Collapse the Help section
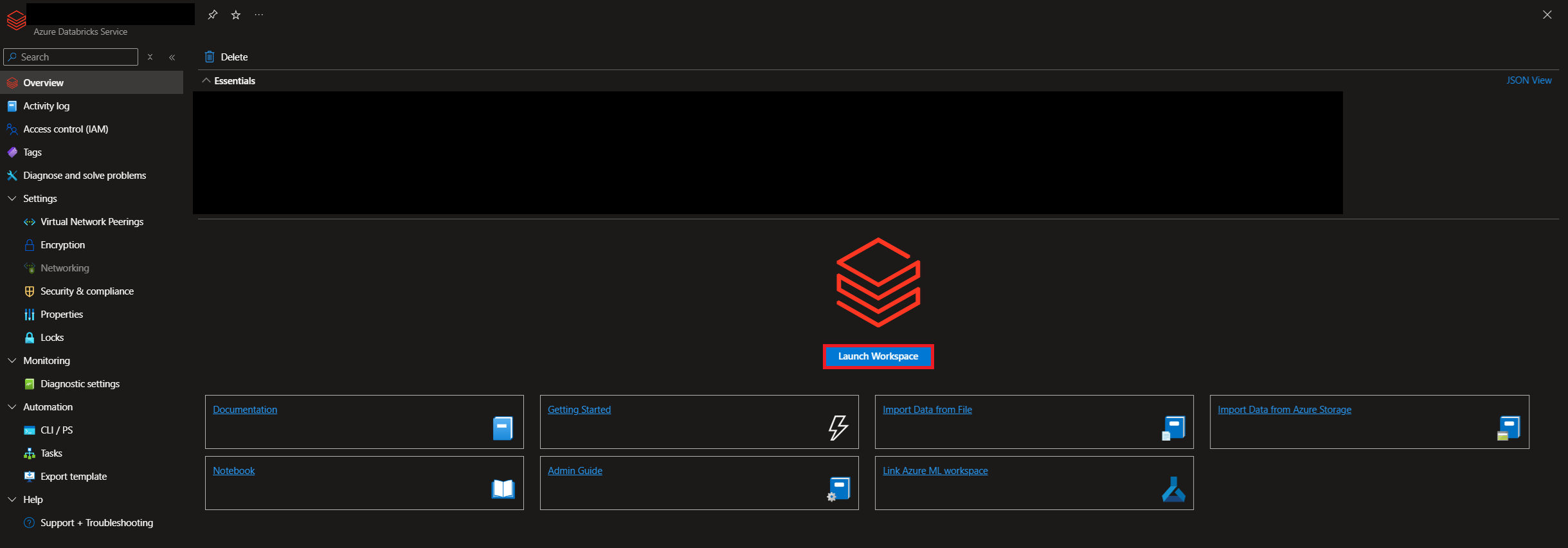This screenshot has height=548, width=1568. [x=12, y=500]
